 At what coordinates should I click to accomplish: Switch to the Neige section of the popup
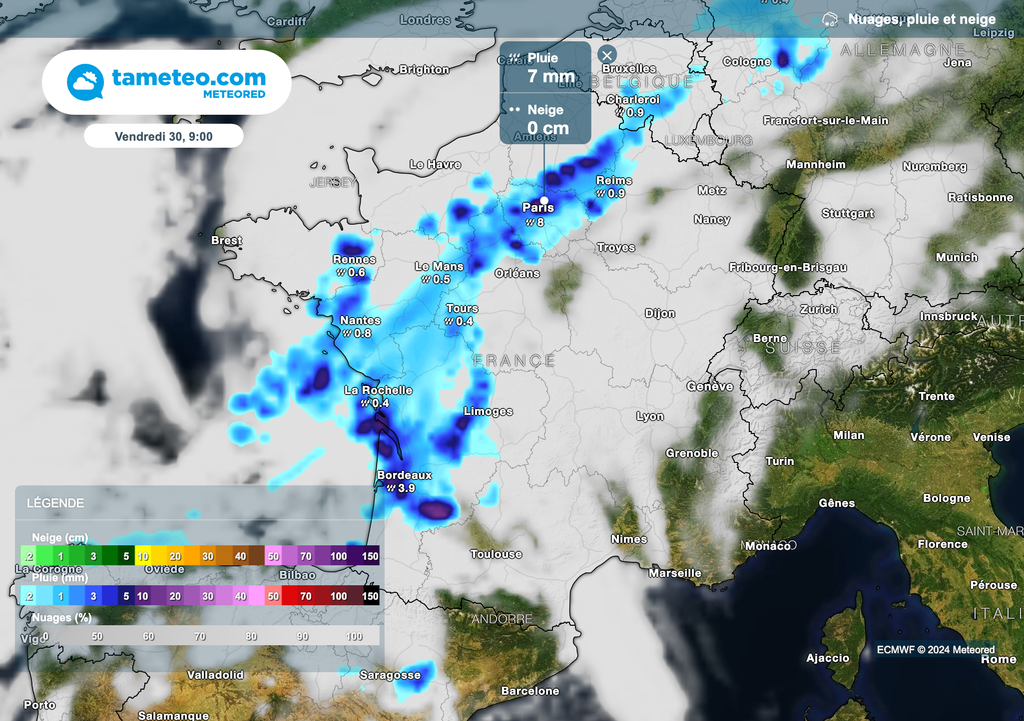(x=545, y=119)
